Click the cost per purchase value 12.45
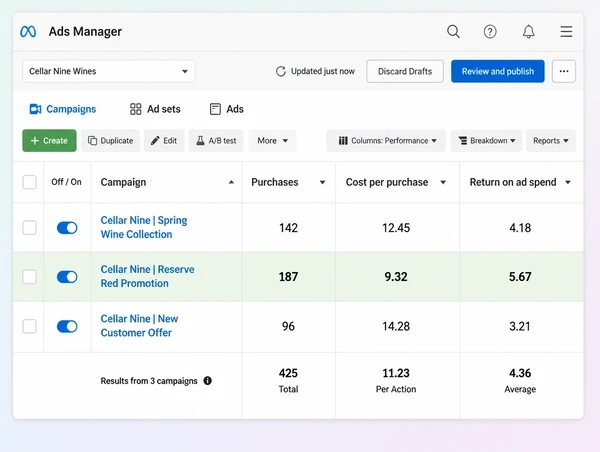The image size is (600, 452). (396, 228)
